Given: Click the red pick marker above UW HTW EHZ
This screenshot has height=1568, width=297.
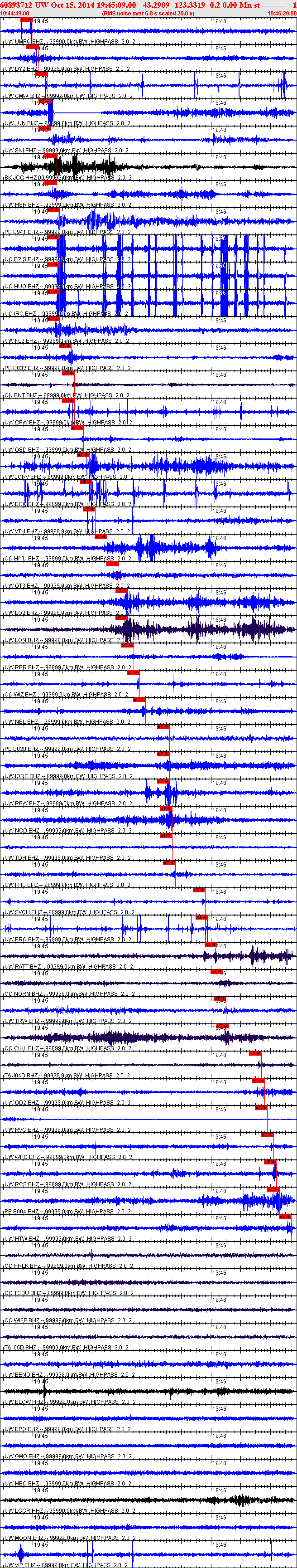Looking at the screenshot, I should click(x=286, y=1216).
